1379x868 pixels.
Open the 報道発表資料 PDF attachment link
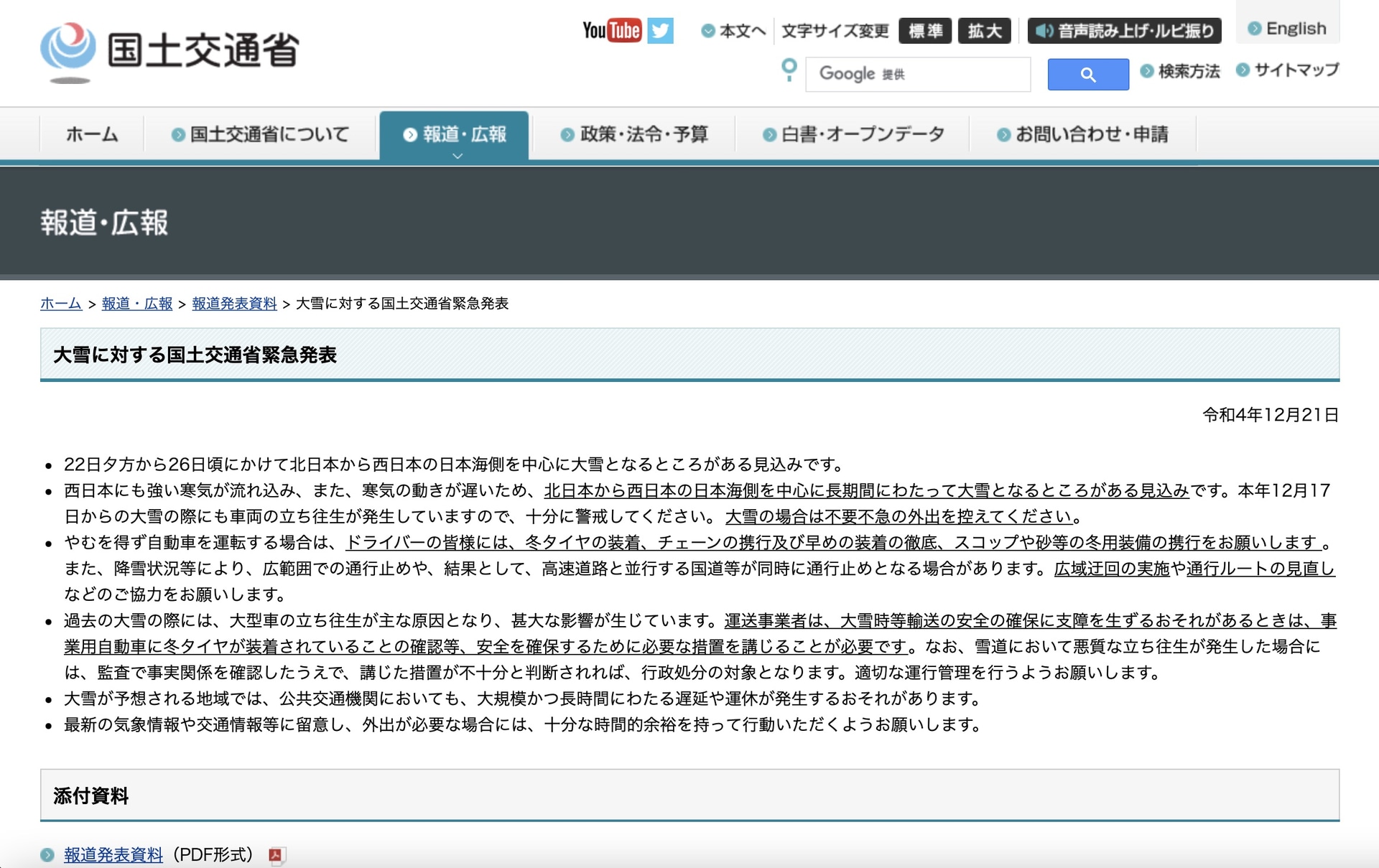pos(113,854)
